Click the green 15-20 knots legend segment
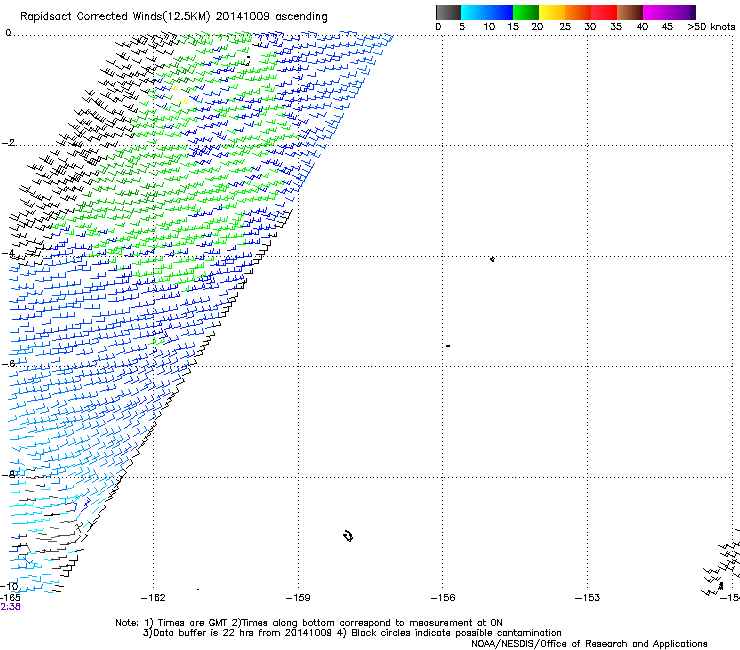 526,12
